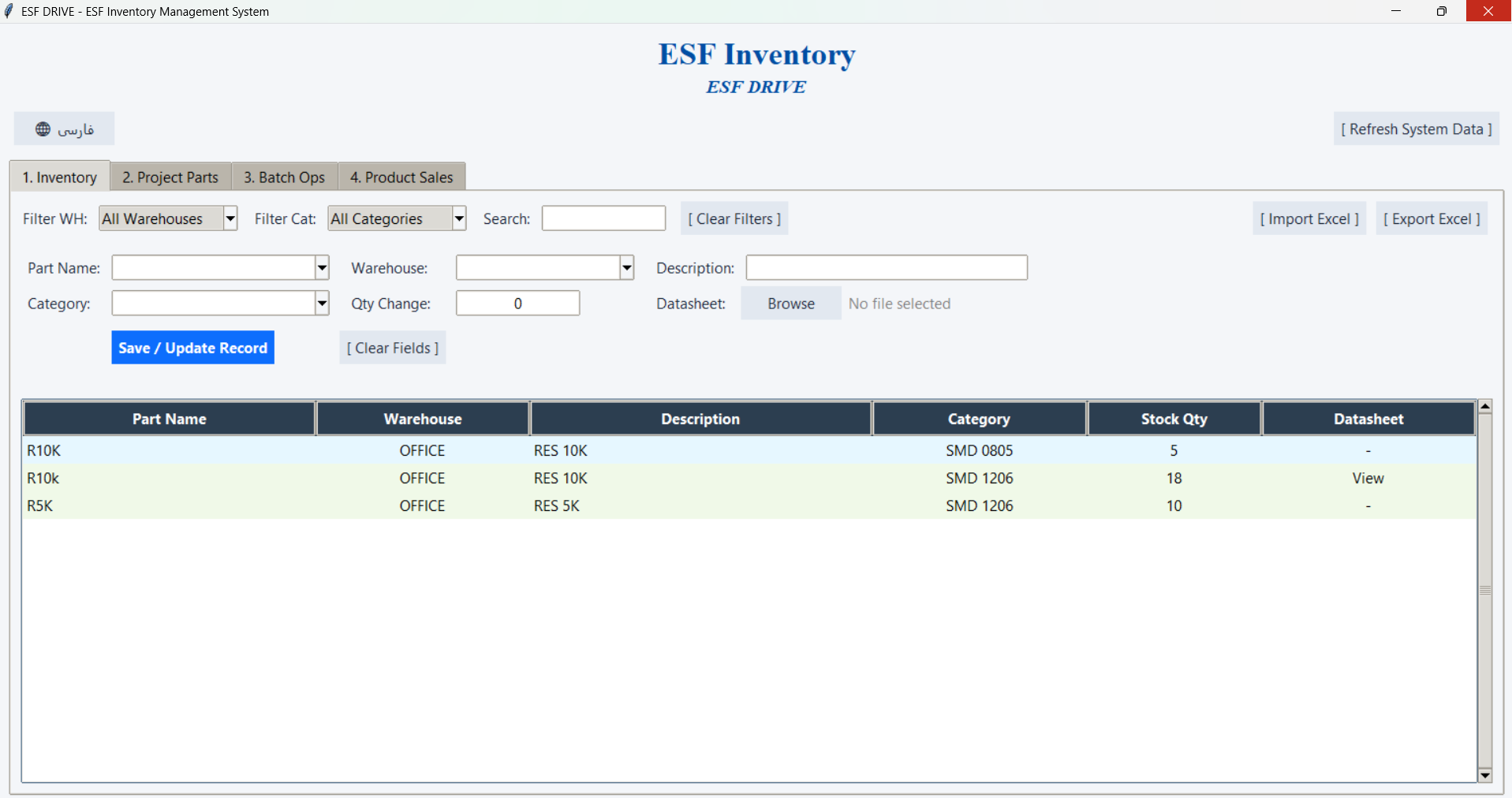Click the scrollbar down arrow of the table
1512x798 pixels.
coord(1485,775)
